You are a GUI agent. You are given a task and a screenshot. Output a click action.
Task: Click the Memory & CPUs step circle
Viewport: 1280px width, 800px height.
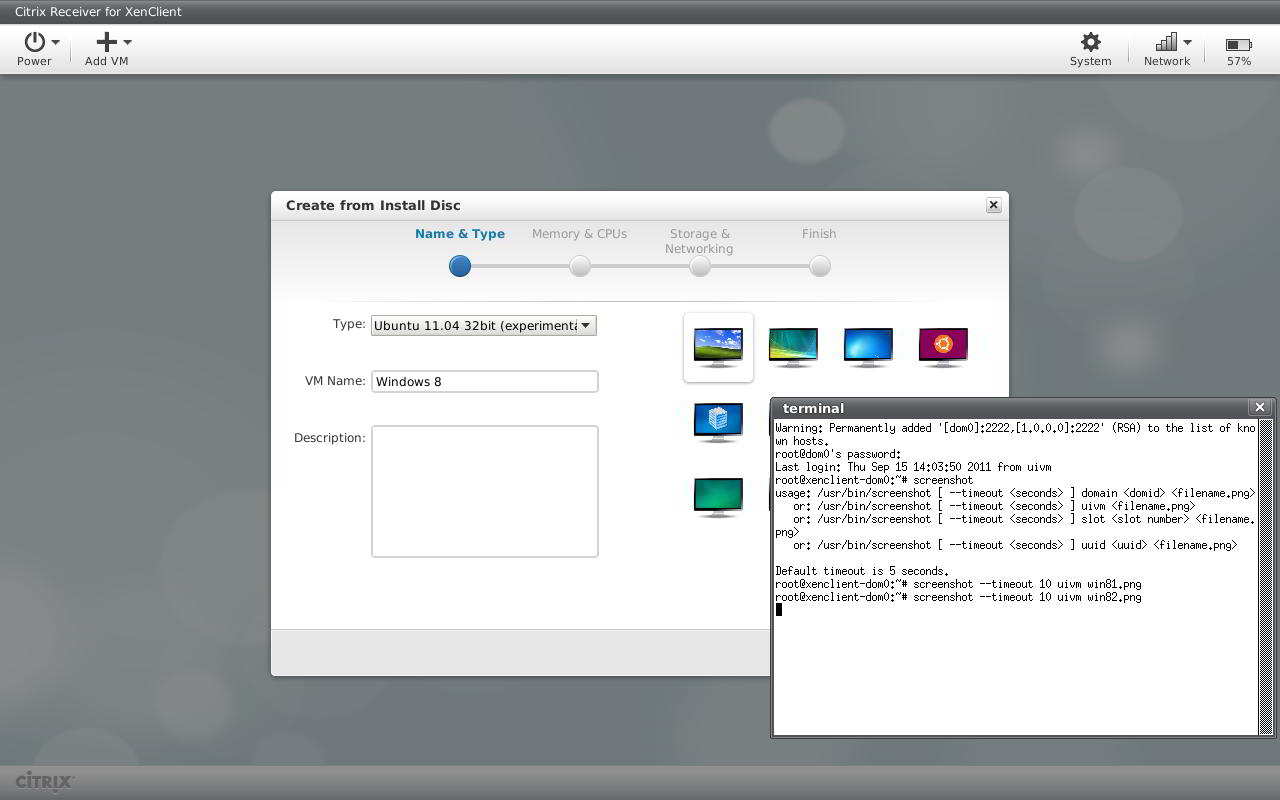[x=580, y=266]
